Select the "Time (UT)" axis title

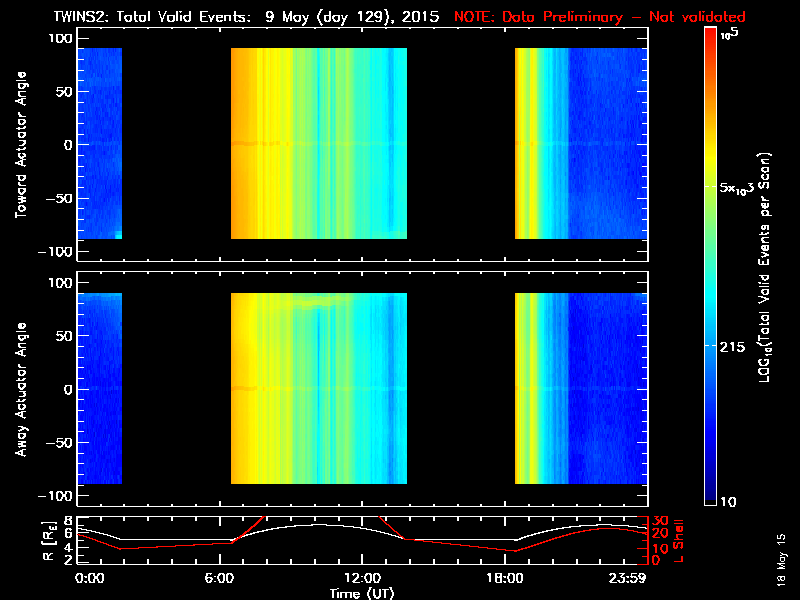[362, 593]
